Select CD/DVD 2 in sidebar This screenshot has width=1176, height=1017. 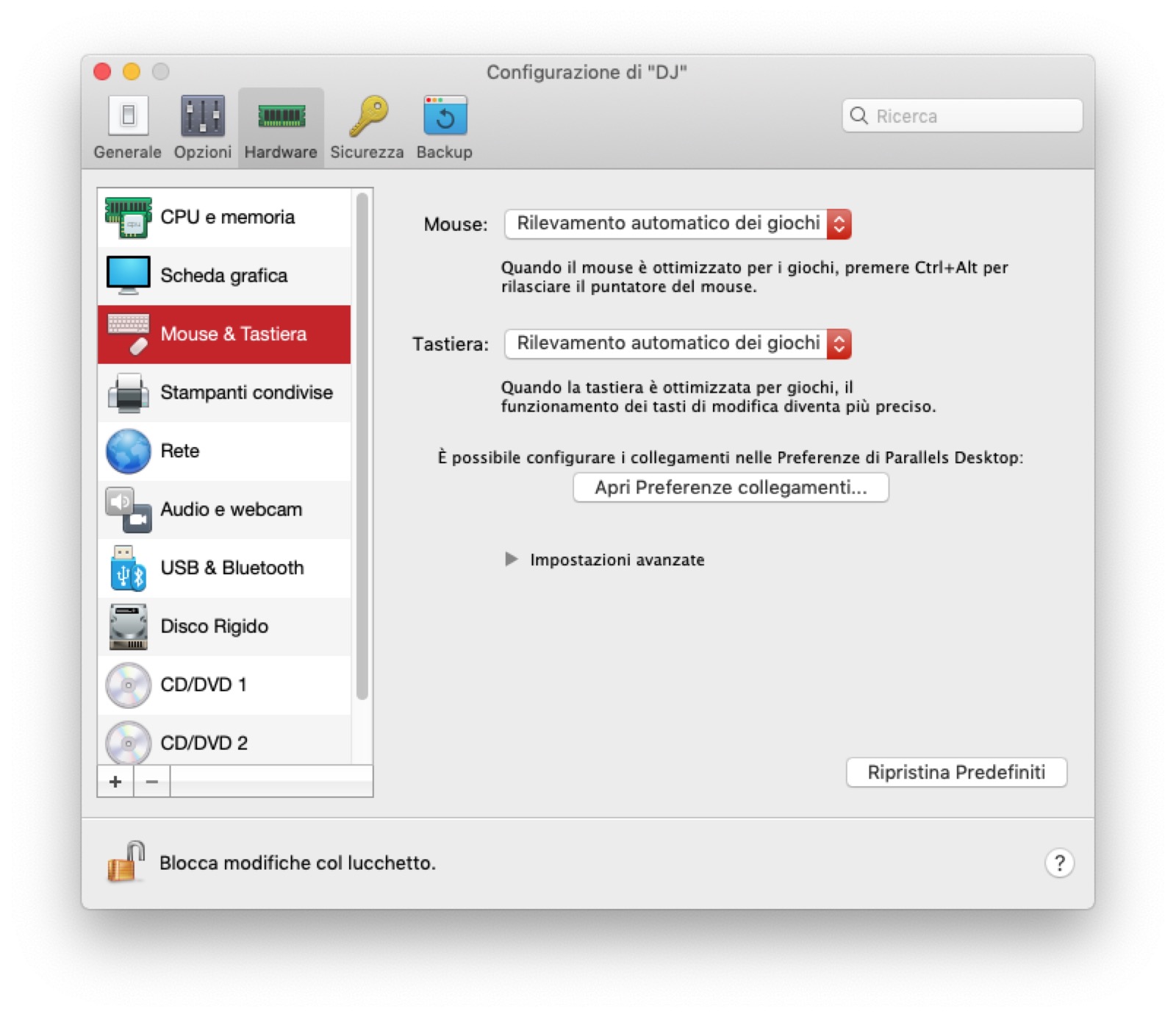click(x=224, y=741)
